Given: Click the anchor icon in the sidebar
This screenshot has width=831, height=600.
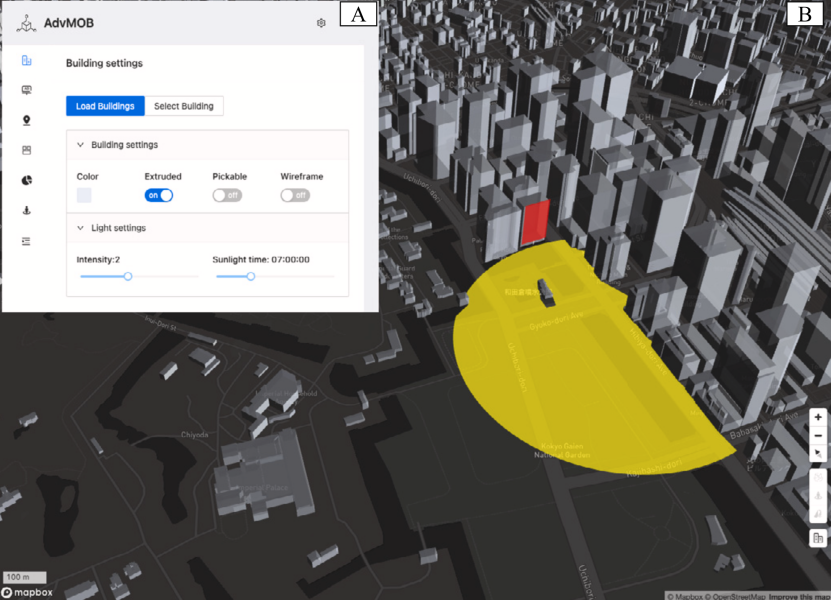Looking at the screenshot, I should (26, 211).
